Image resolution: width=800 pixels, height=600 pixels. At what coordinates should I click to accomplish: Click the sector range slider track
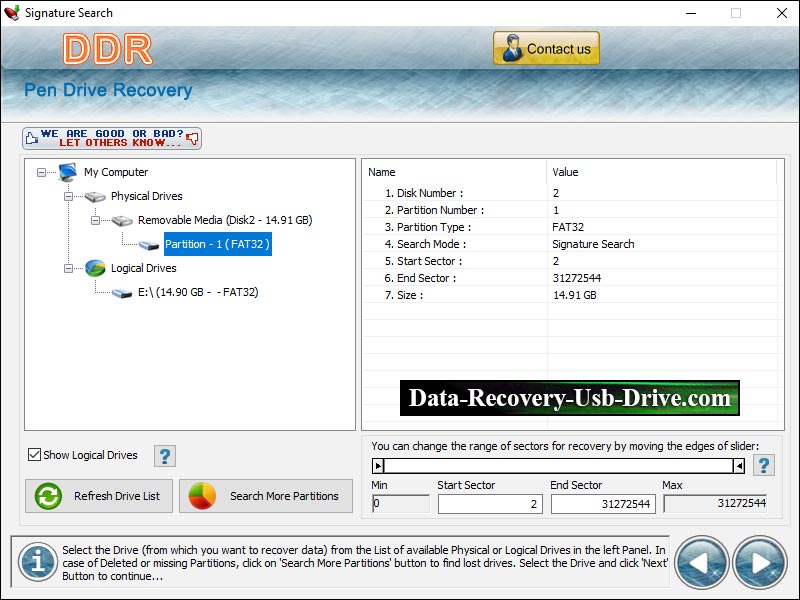point(559,465)
